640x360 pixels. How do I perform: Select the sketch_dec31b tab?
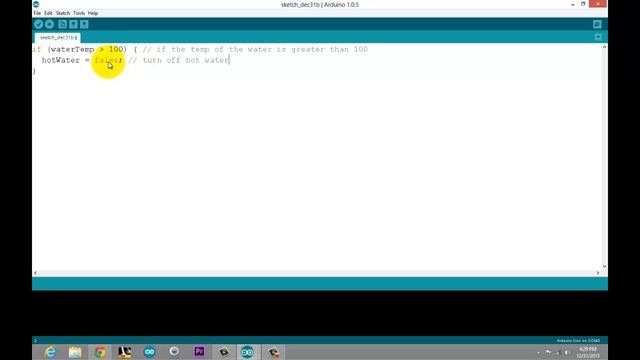coord(58,38)
